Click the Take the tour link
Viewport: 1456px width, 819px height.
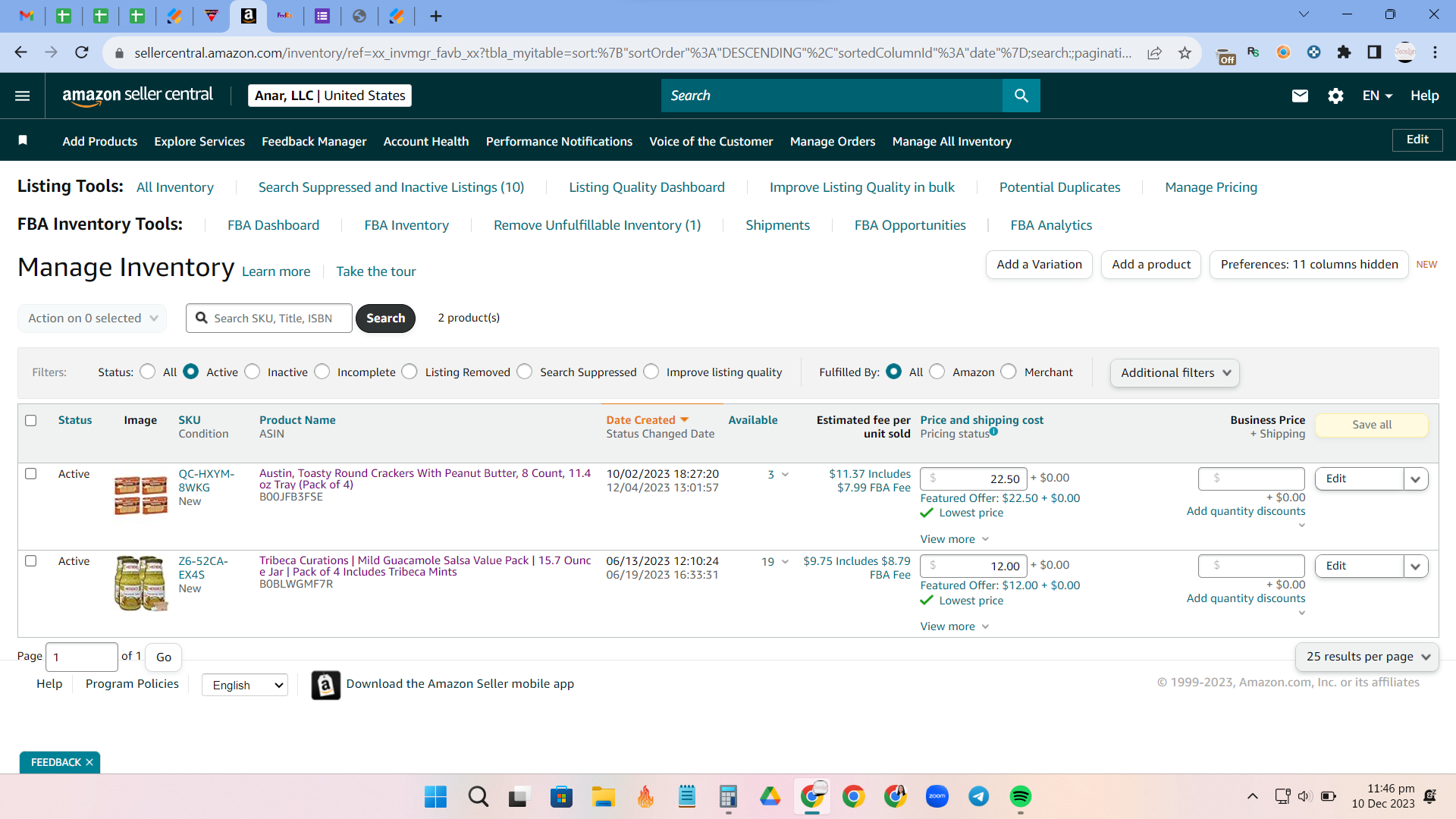pyautogui.click(x=376, y=271)
